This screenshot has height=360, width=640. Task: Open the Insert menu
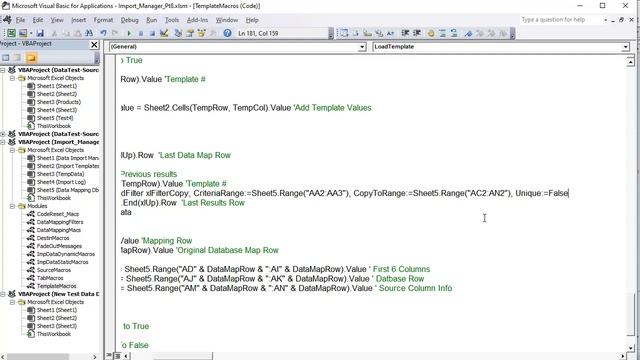pos(78,20)
